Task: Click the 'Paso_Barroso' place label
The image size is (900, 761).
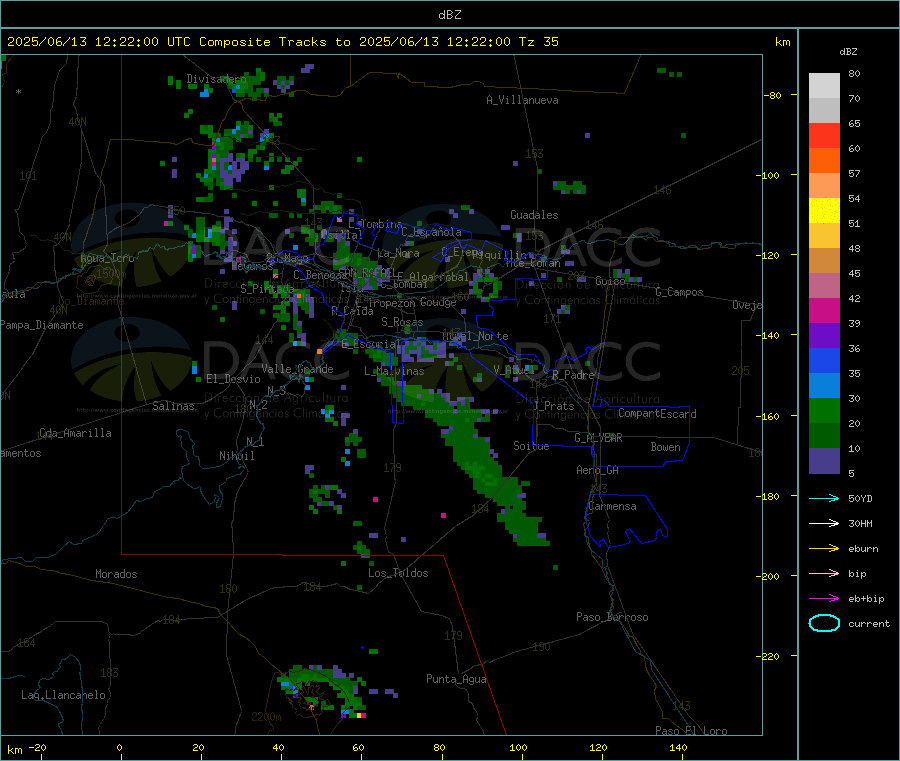Action: 612,617
